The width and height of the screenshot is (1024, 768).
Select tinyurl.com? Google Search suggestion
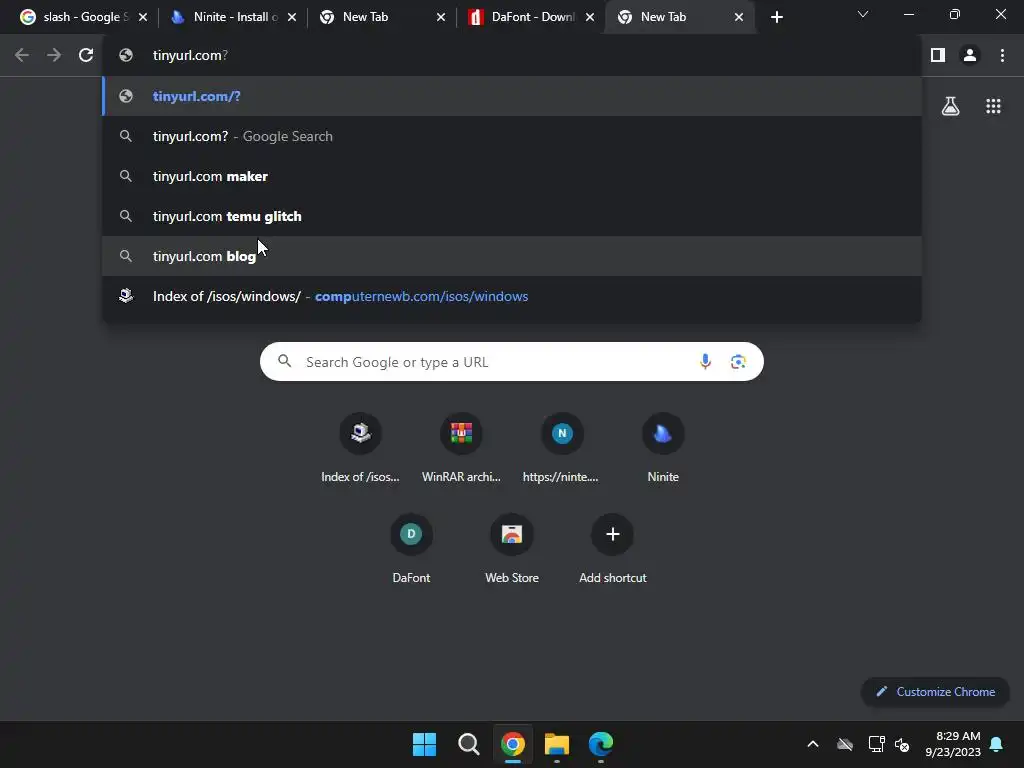[x=512, y=136]
